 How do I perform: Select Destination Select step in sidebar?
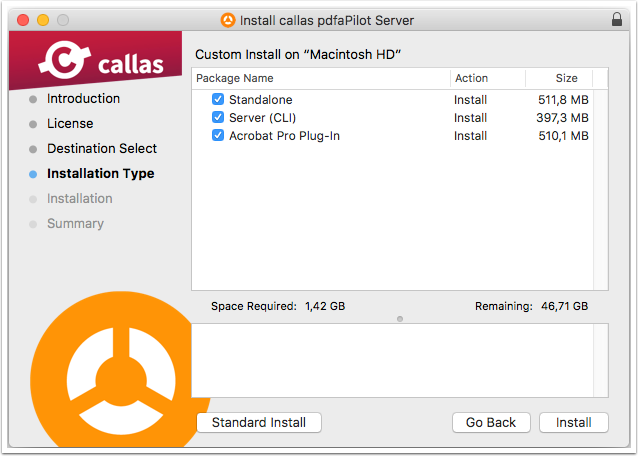point(102,148)
